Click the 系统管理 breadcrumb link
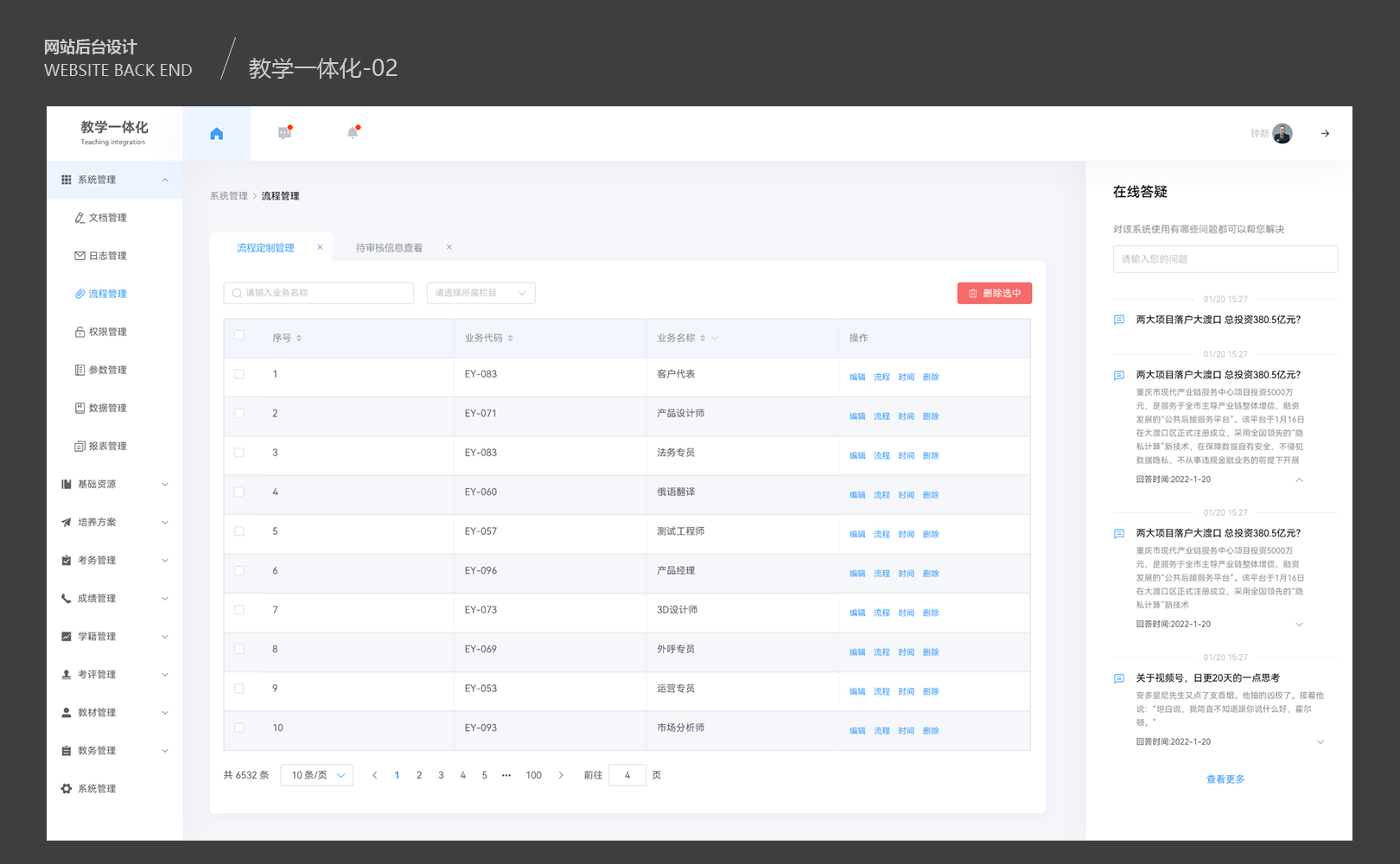Screen dimensions: 1400x864 [228, 196]
